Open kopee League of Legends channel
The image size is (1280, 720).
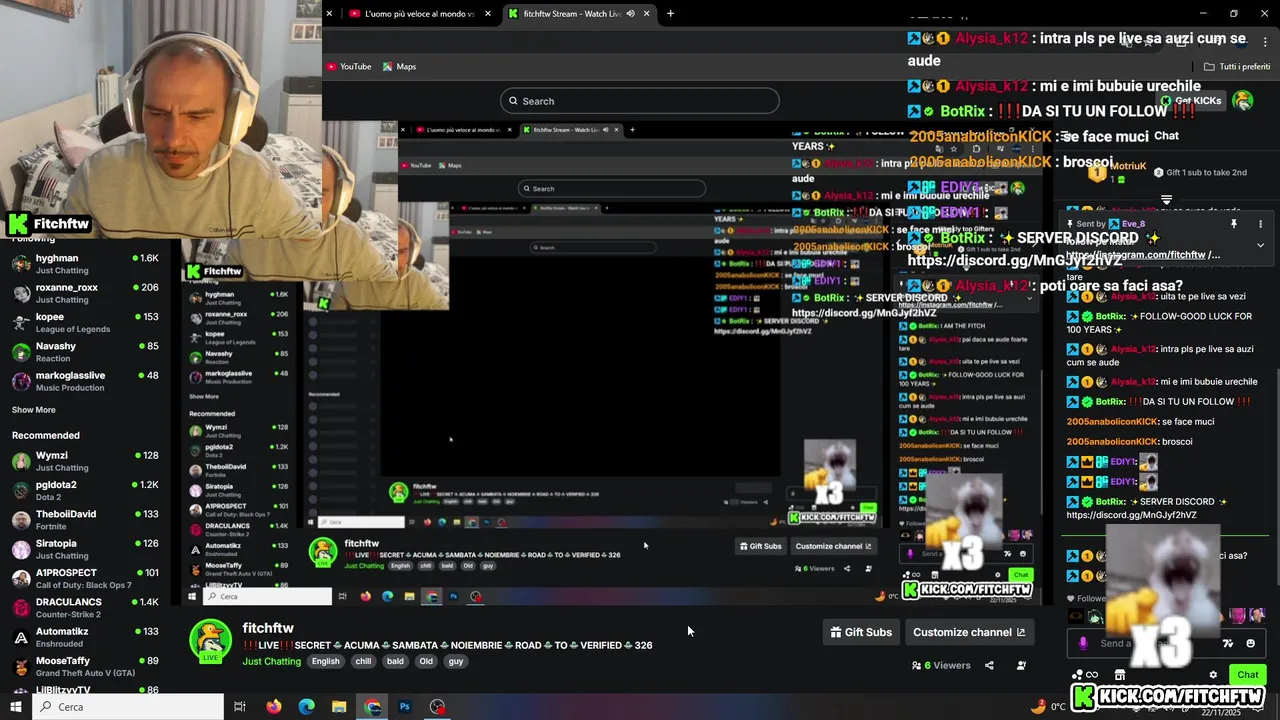coord(86,323)
